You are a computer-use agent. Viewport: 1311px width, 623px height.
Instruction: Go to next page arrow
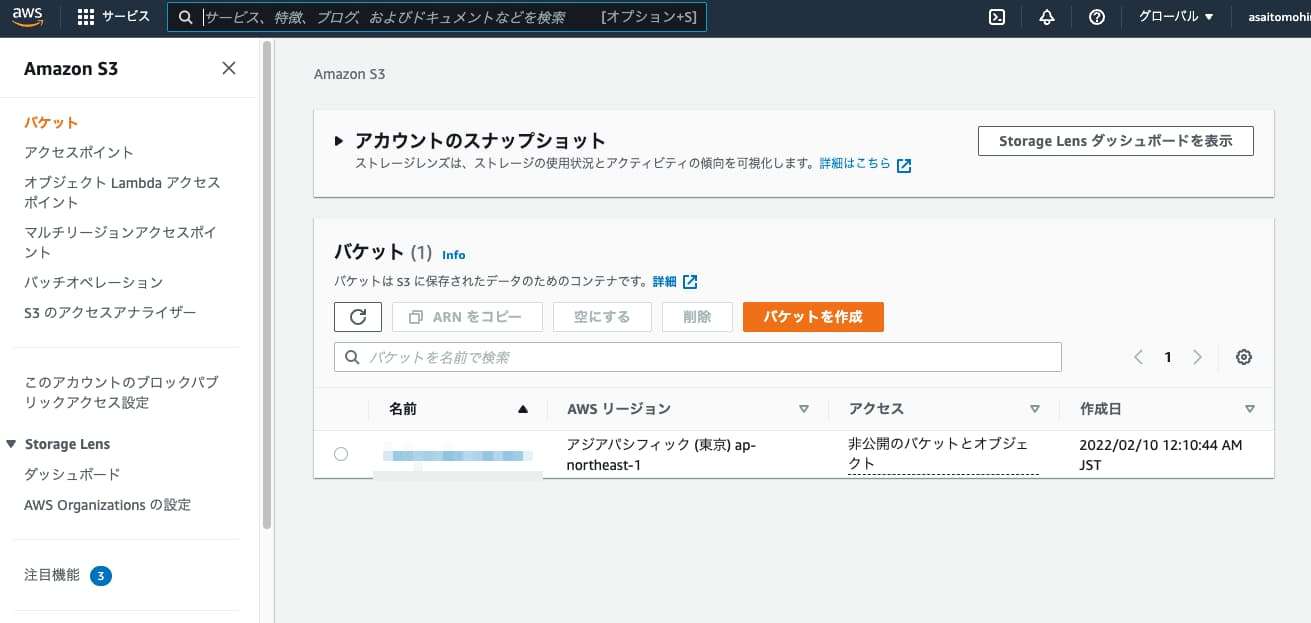click(1198, 357)
